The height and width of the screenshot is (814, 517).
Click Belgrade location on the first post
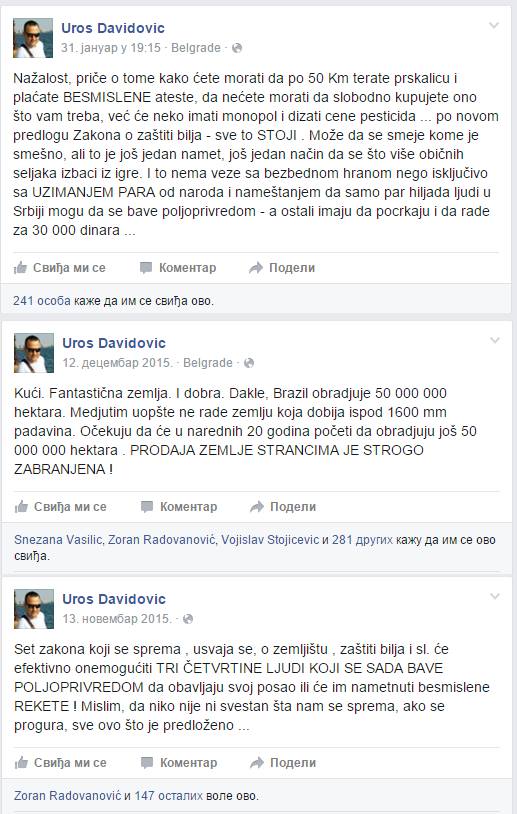pos(196,48)
